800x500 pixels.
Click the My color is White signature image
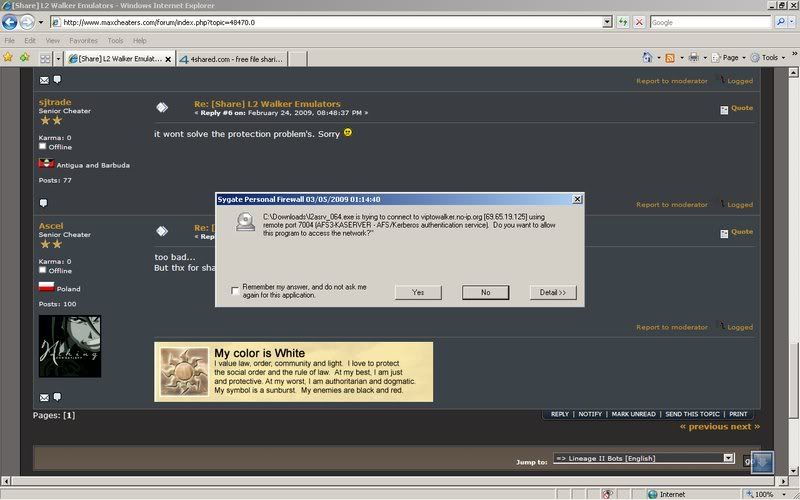point(294,372)
